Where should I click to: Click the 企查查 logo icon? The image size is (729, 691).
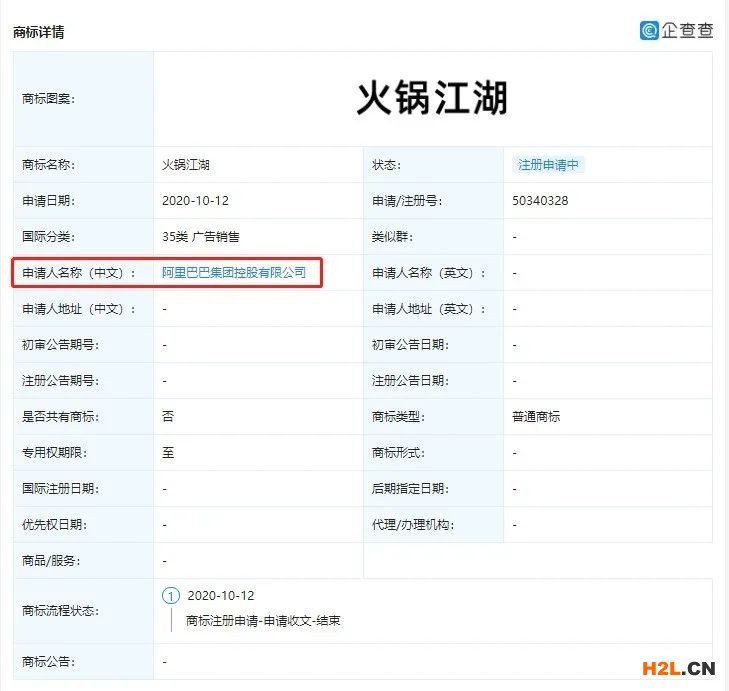tap(650, 30)
